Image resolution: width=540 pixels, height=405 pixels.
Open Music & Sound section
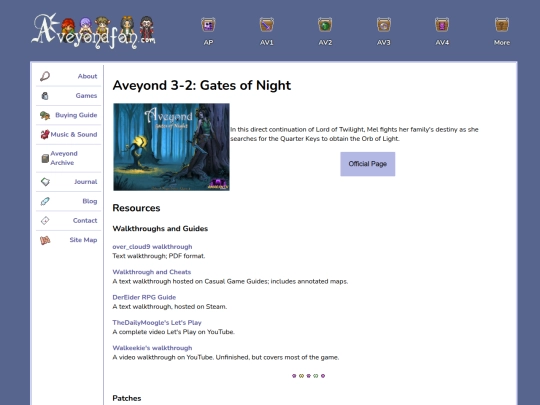click(69, 135)
